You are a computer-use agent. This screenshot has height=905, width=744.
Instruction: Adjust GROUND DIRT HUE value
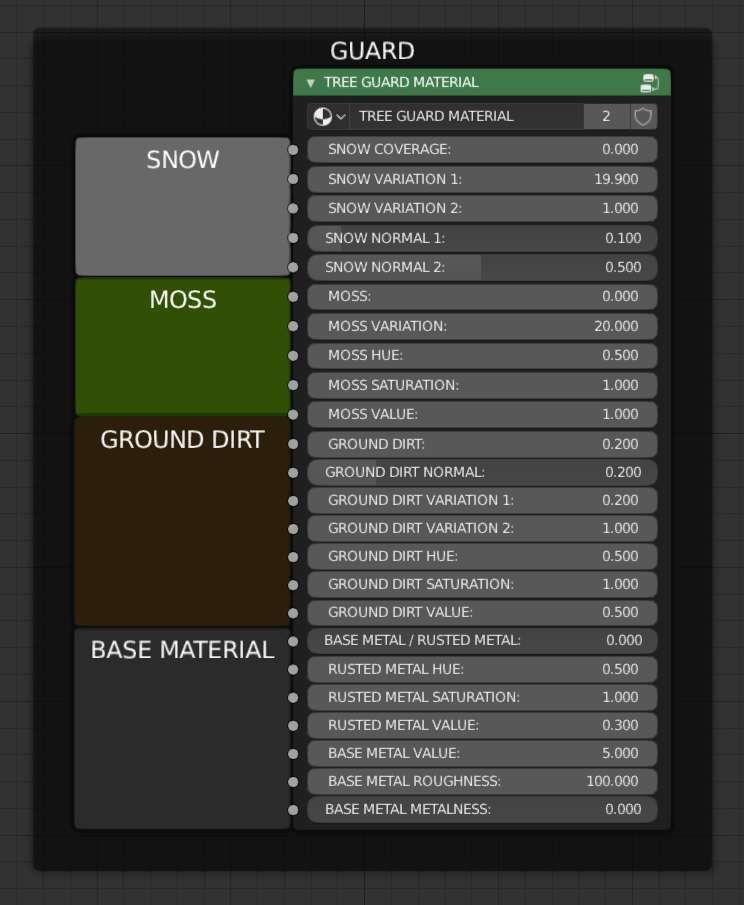pos(482,556)
